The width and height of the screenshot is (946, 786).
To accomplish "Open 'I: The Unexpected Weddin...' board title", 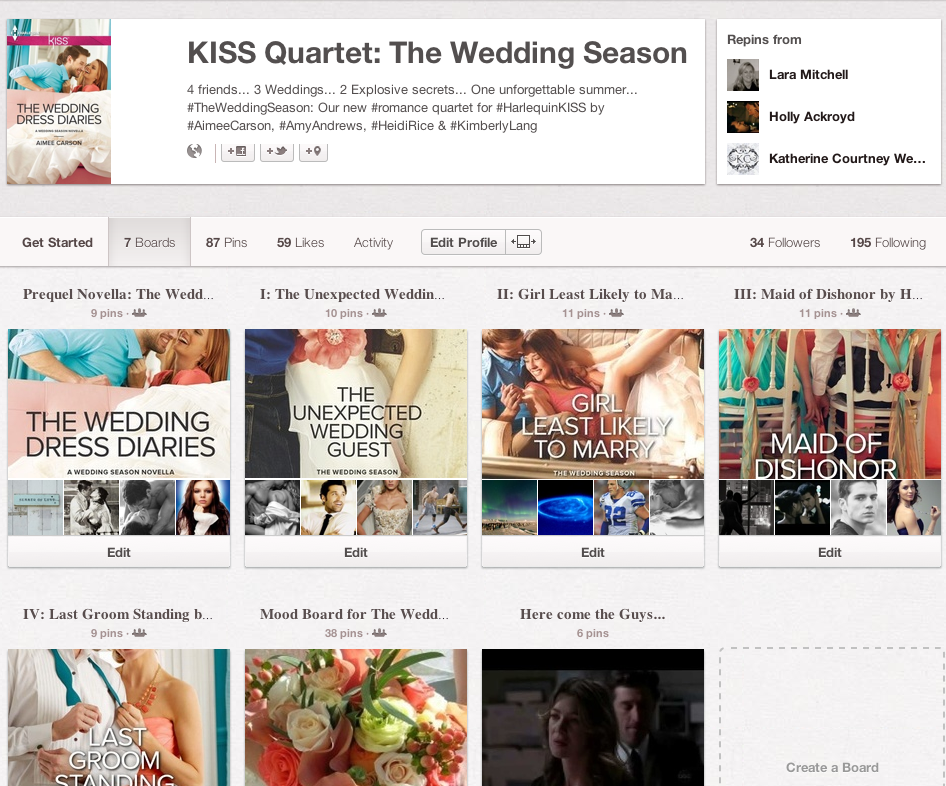I will [352, 294].
